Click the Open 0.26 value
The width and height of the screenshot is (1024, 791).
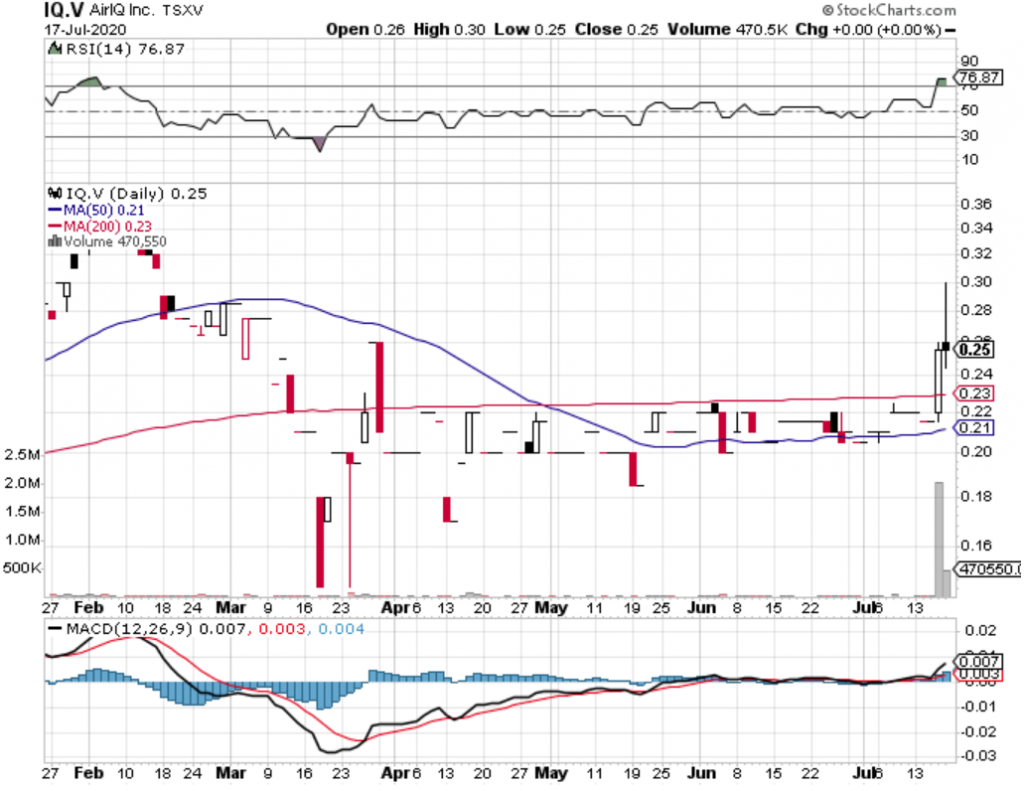[x=365, y=30]
